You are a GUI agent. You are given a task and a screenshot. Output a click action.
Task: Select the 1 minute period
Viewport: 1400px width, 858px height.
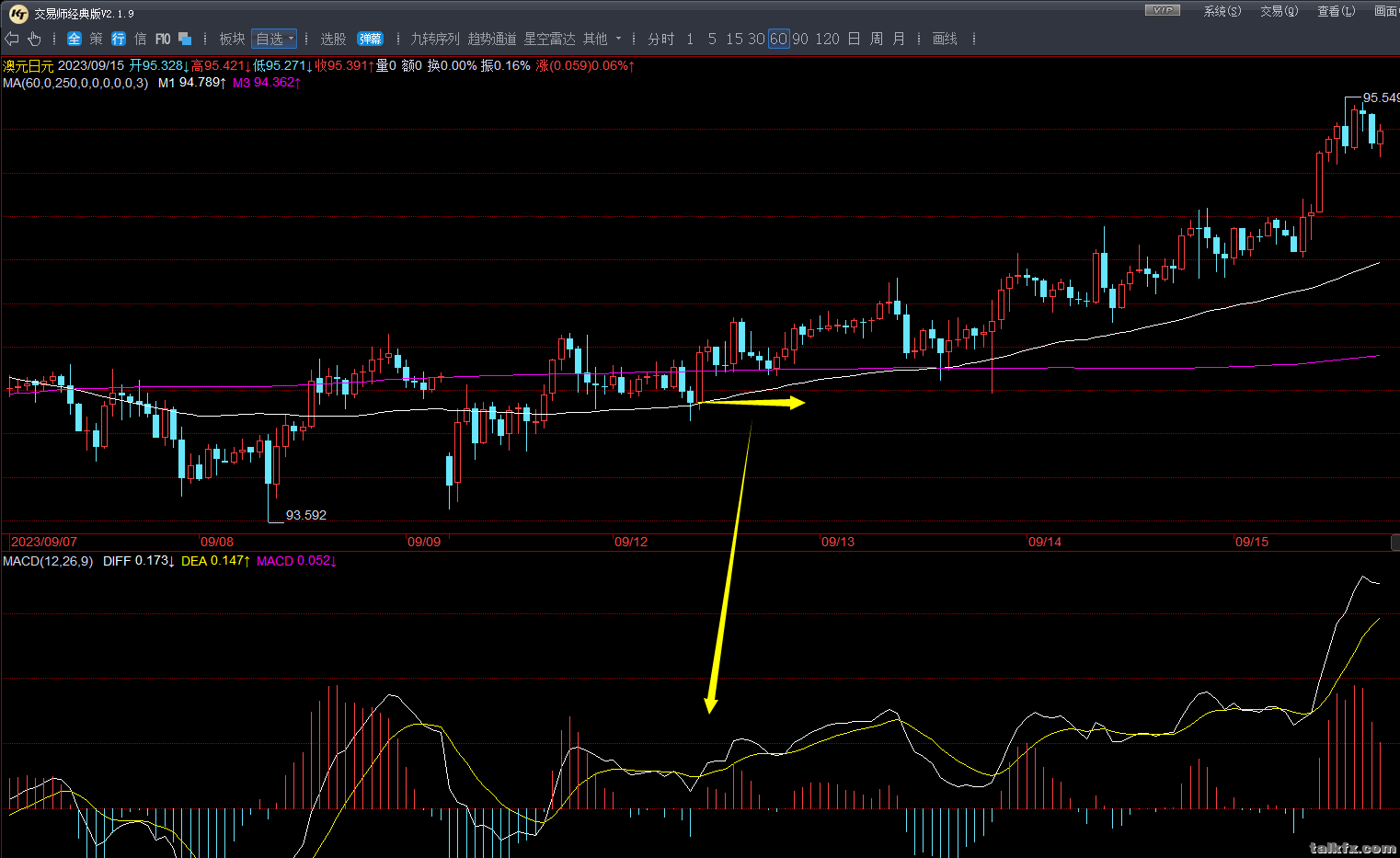tap(690, 39)
